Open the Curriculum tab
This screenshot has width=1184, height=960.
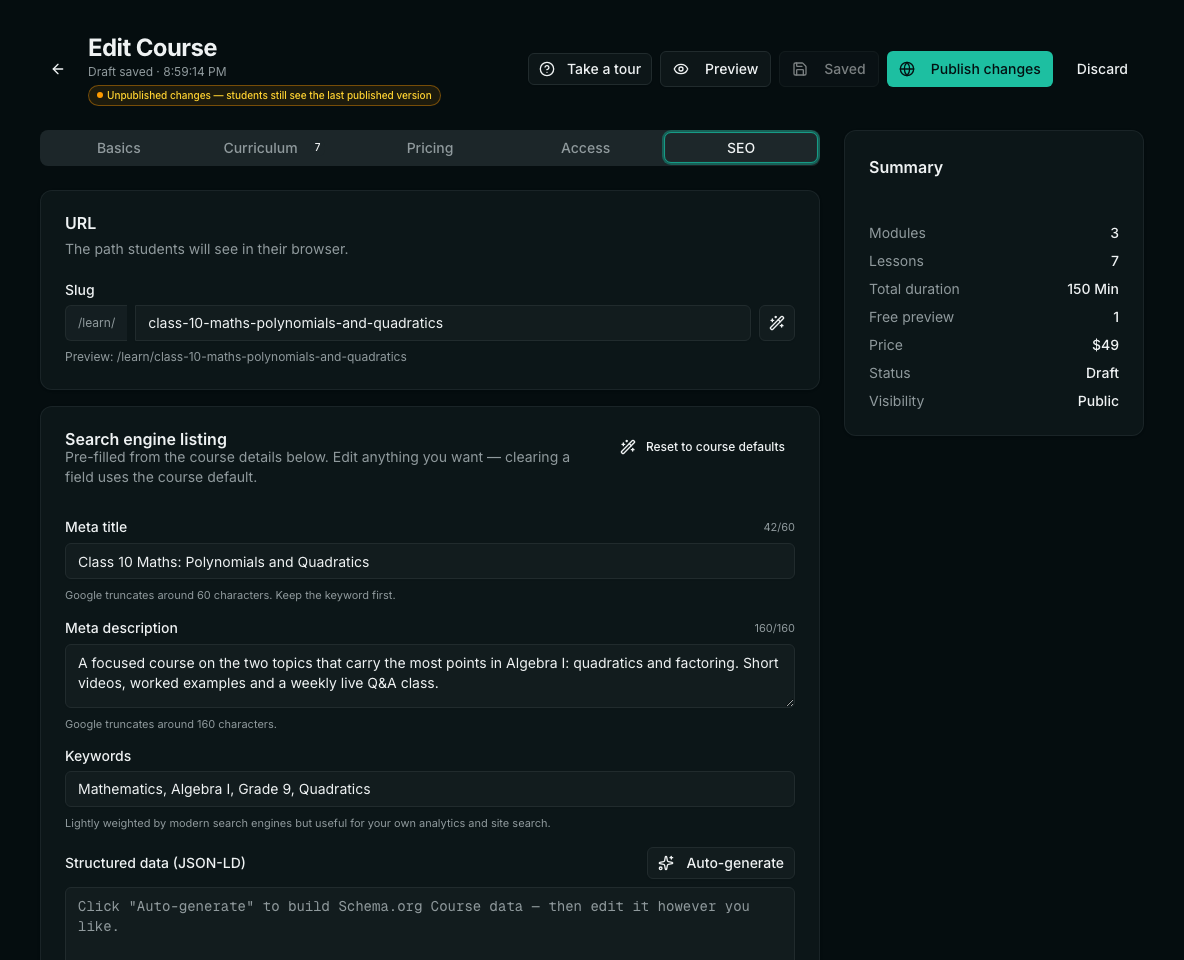[x=273, y=148]
